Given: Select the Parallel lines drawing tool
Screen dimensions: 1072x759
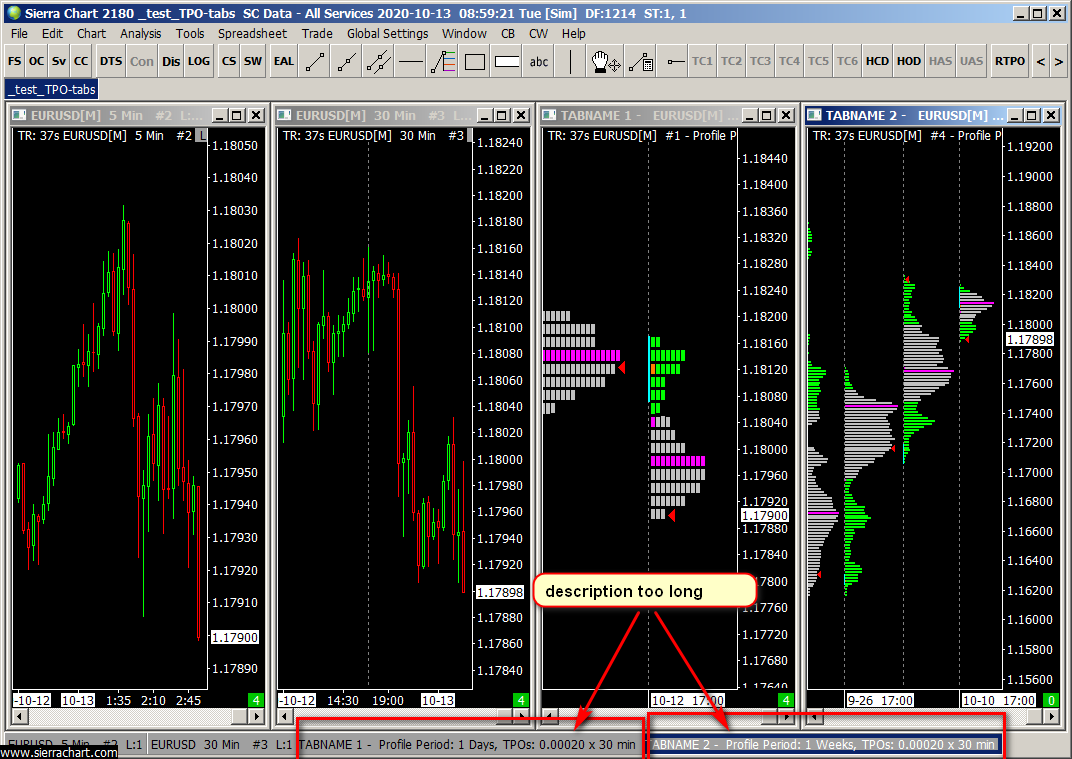Looking at the screenshot, I should 379,61.
